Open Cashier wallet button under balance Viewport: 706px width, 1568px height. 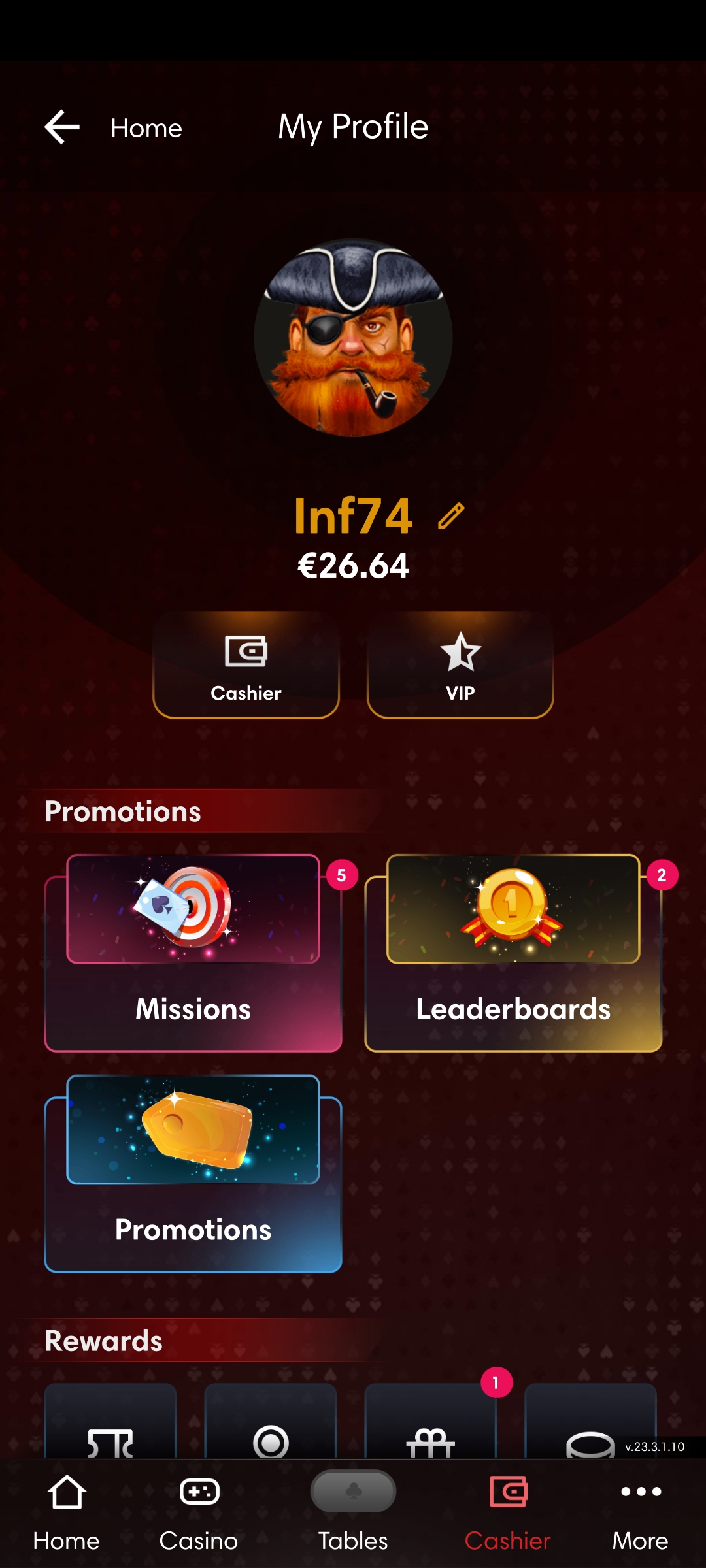tap(246, 665)
